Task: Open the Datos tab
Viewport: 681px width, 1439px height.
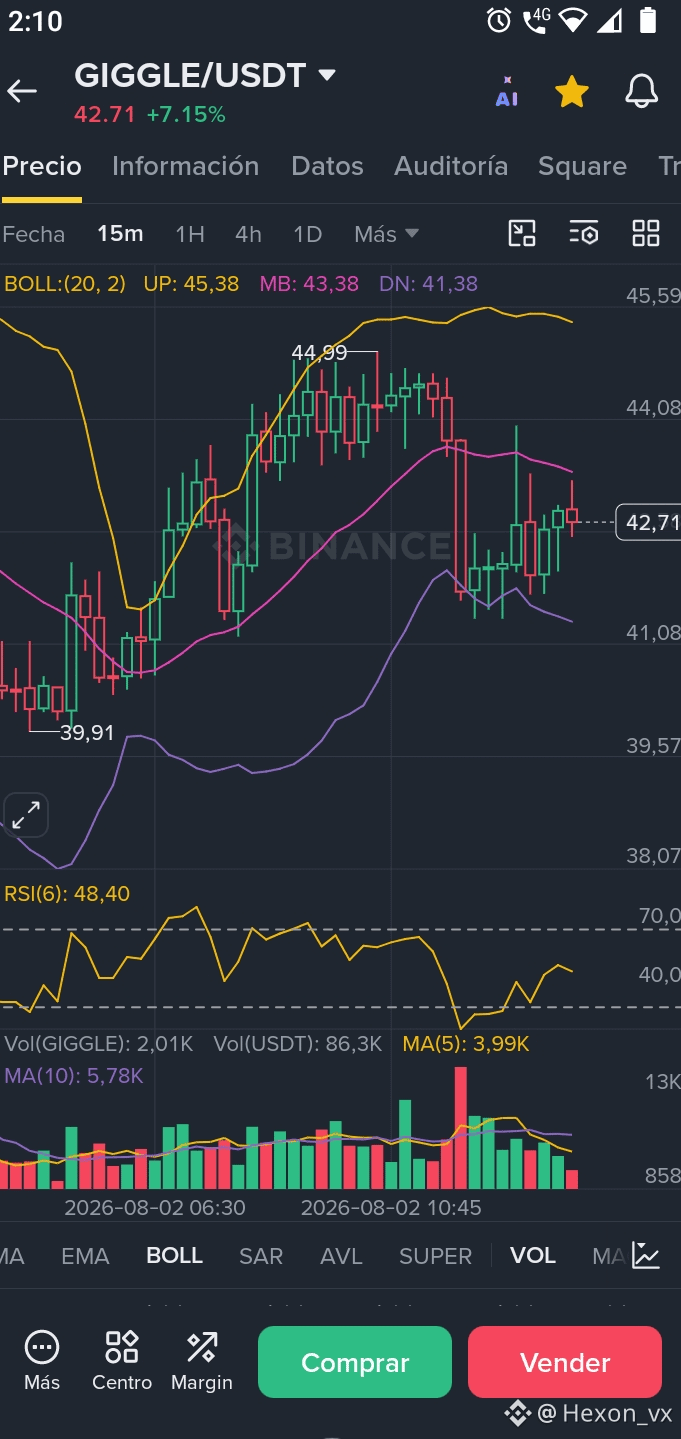Action: (x=327, y=166)
